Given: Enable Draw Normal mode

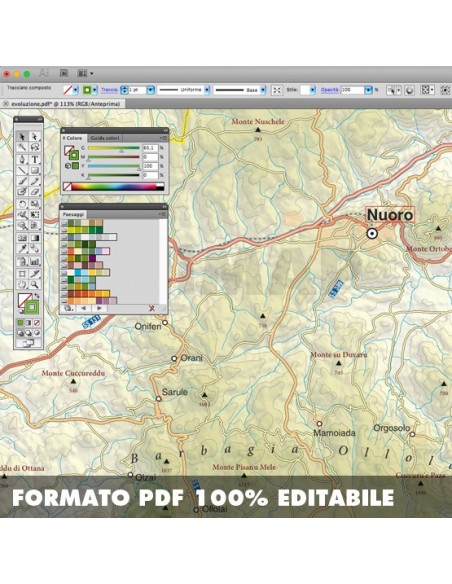Looking at the screenshot, I should 20,333.
